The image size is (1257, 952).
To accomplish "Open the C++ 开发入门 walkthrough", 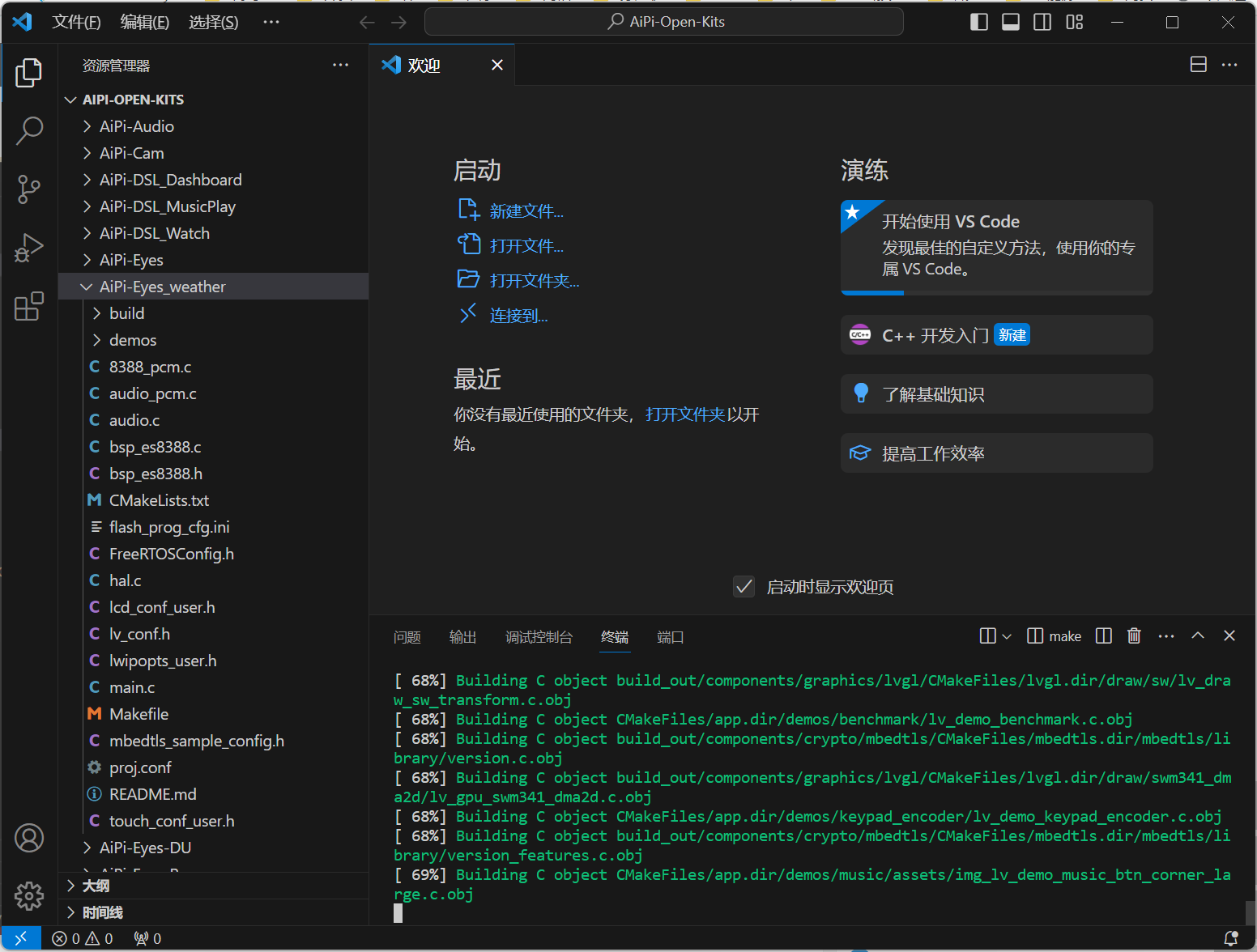I will point(997,334).
